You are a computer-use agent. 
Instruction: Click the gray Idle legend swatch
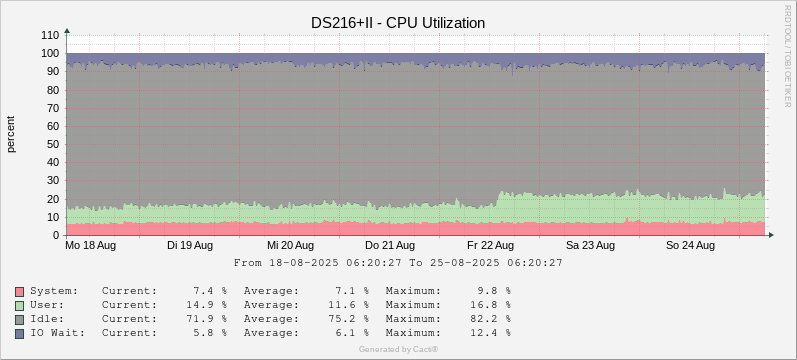[20, 319]
